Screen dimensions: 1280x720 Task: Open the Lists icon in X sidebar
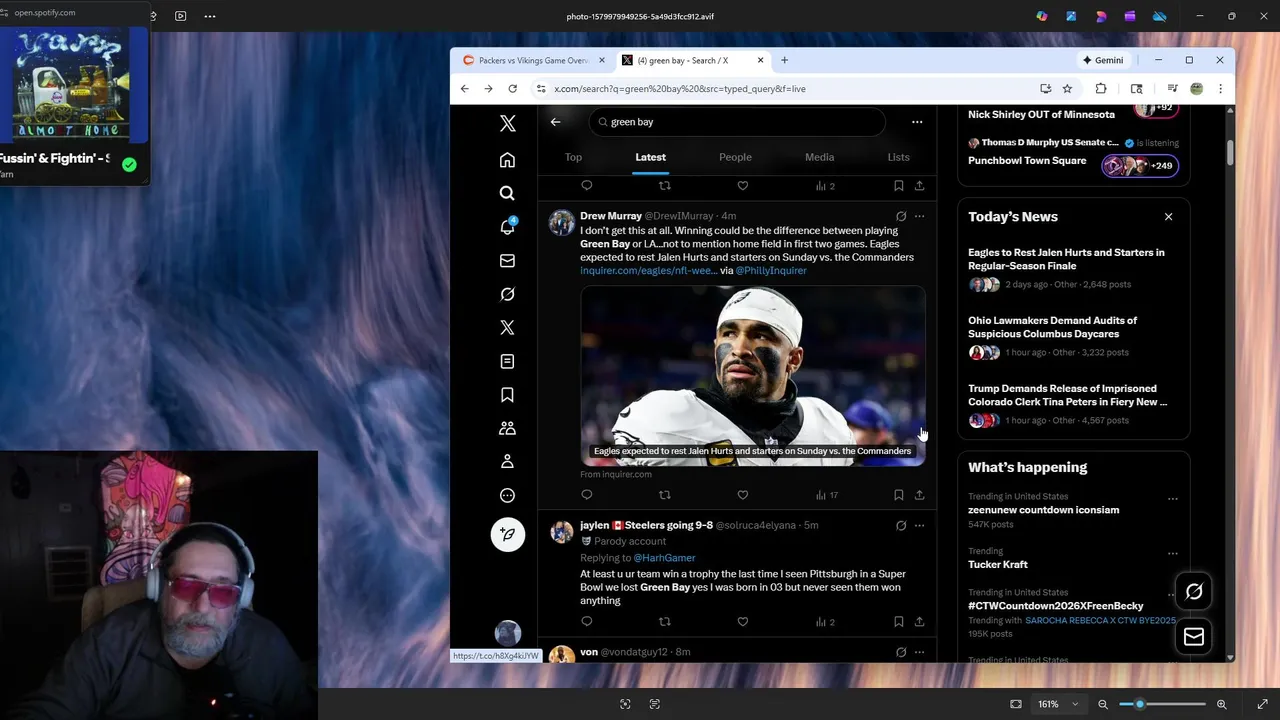[x=507, y=361]
